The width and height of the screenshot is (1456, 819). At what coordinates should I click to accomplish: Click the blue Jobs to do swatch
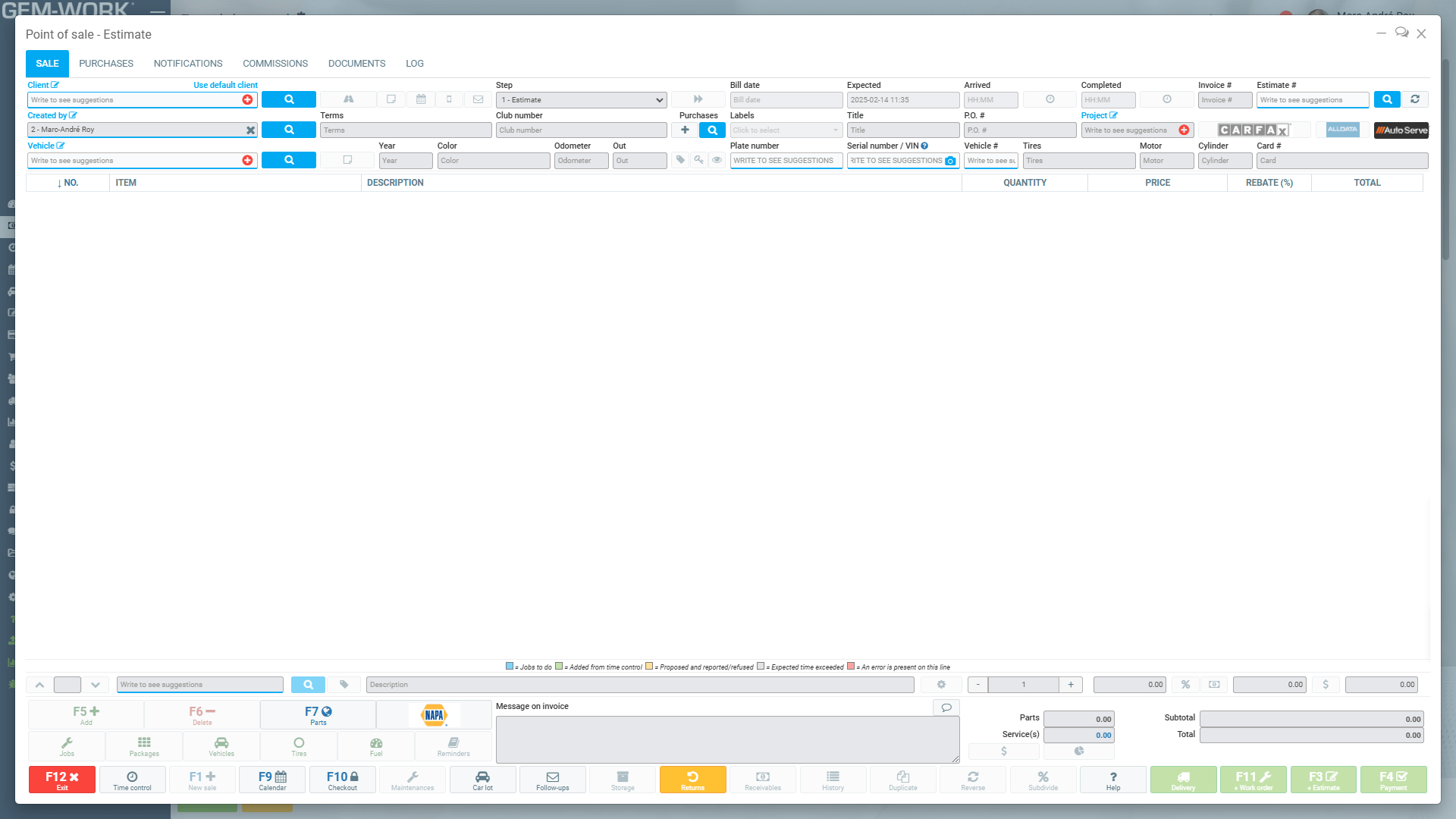point(510,667)
